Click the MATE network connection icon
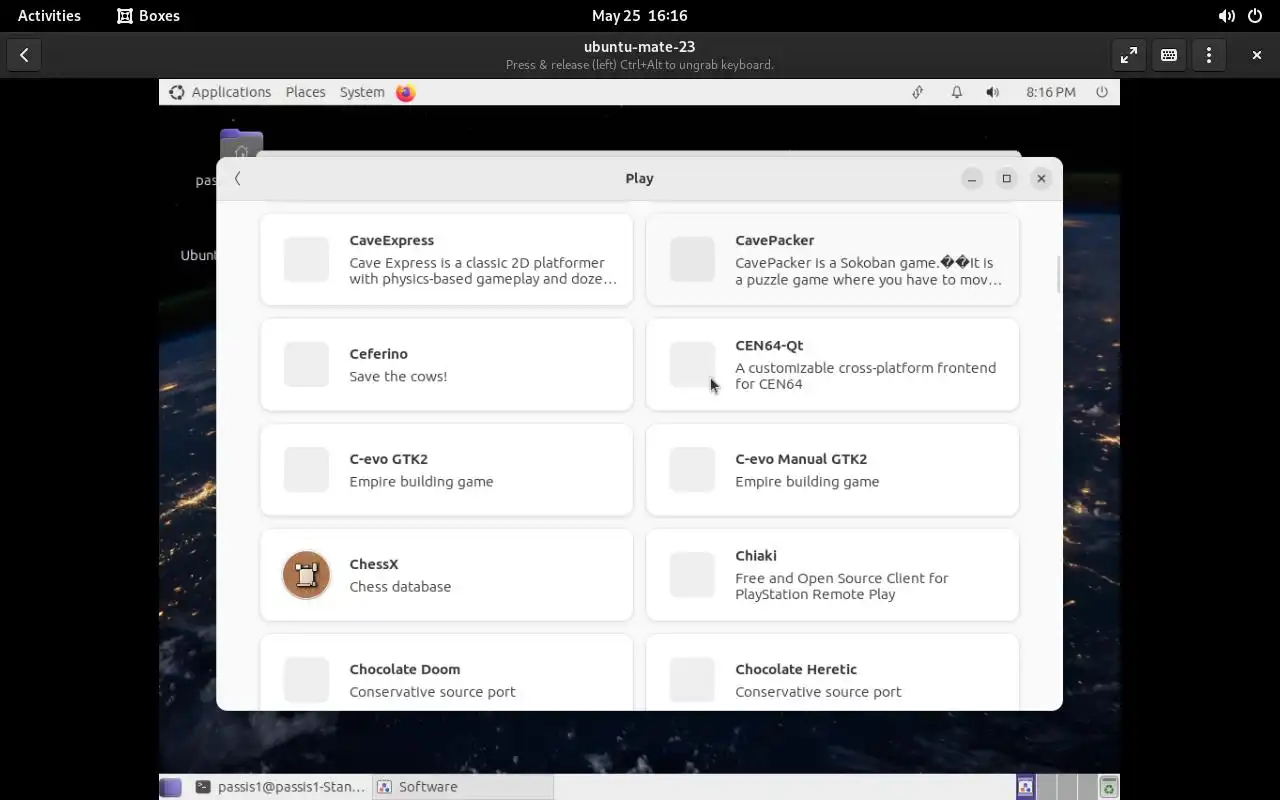This screenshot has height=800, width=1280. 917,92
